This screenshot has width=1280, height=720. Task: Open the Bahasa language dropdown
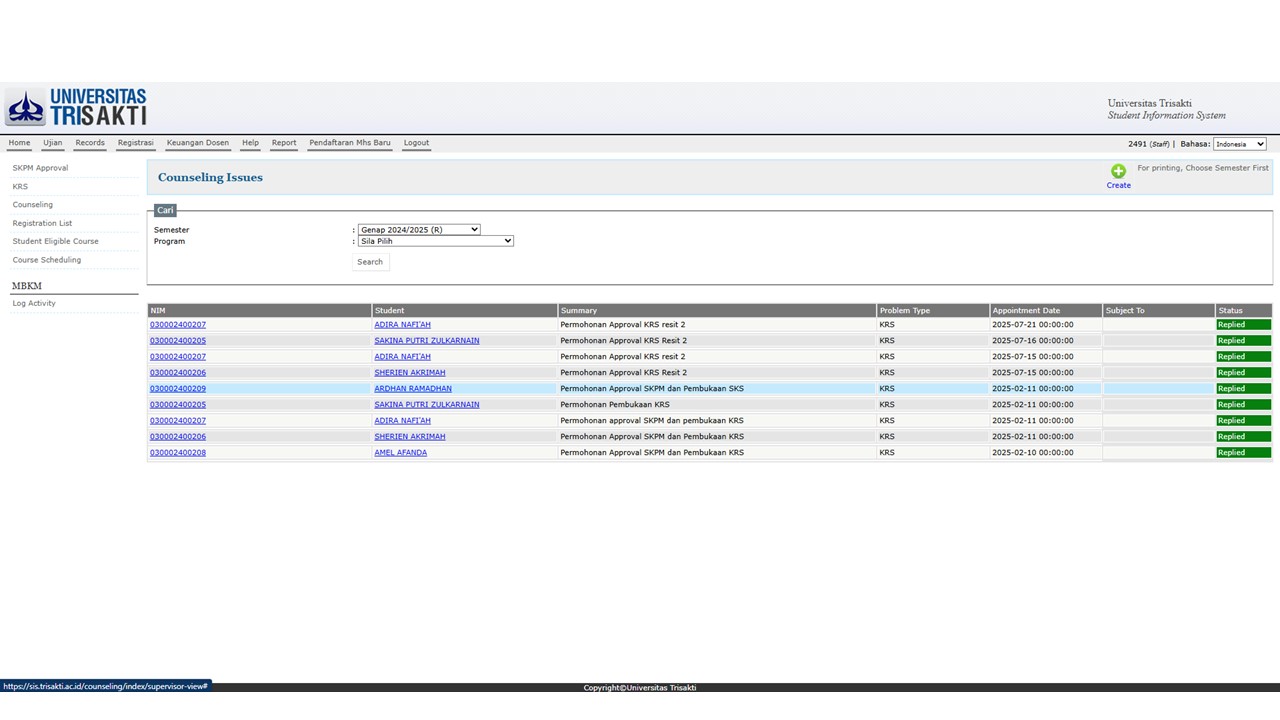coord(1239,144)
